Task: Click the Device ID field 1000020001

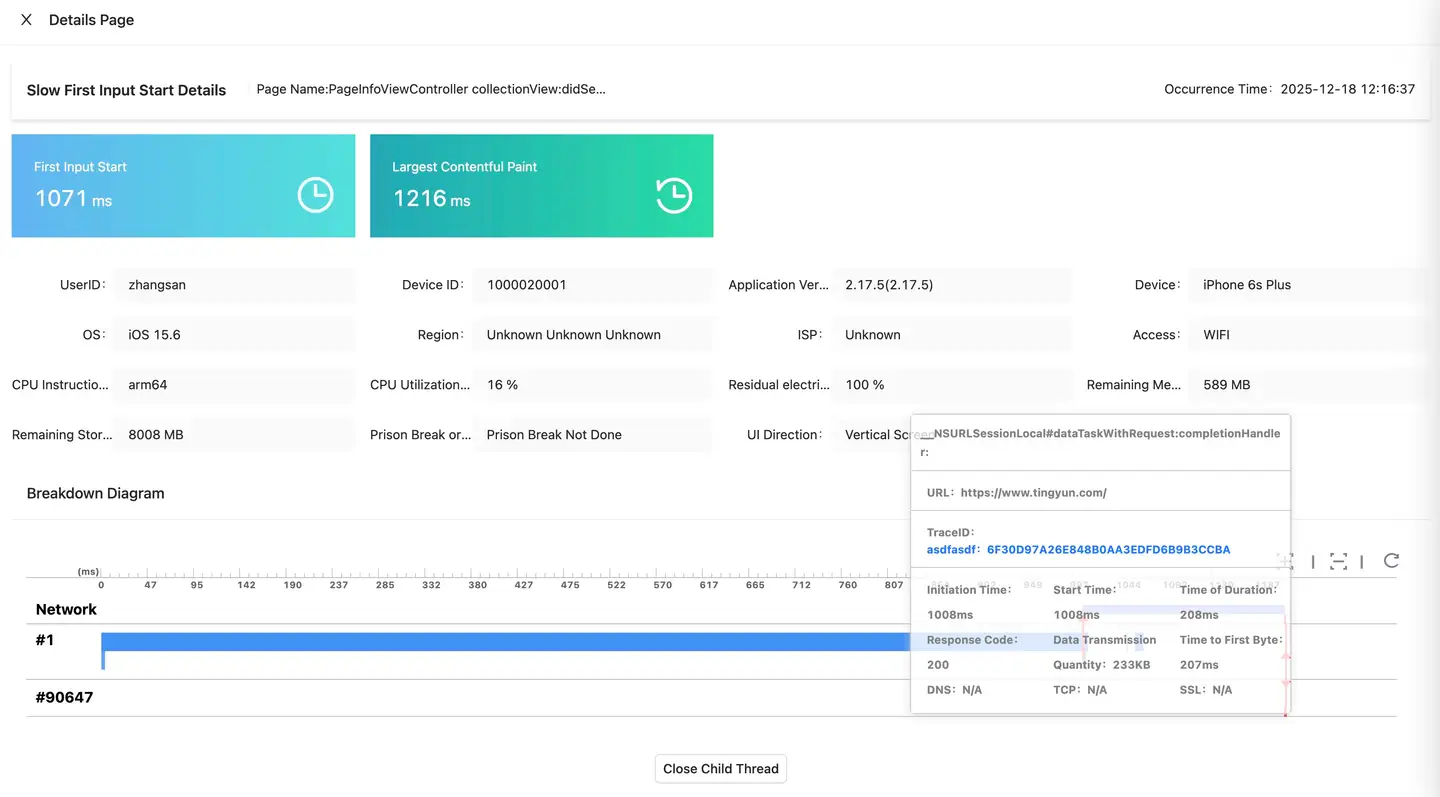Action: coord(592,285)
